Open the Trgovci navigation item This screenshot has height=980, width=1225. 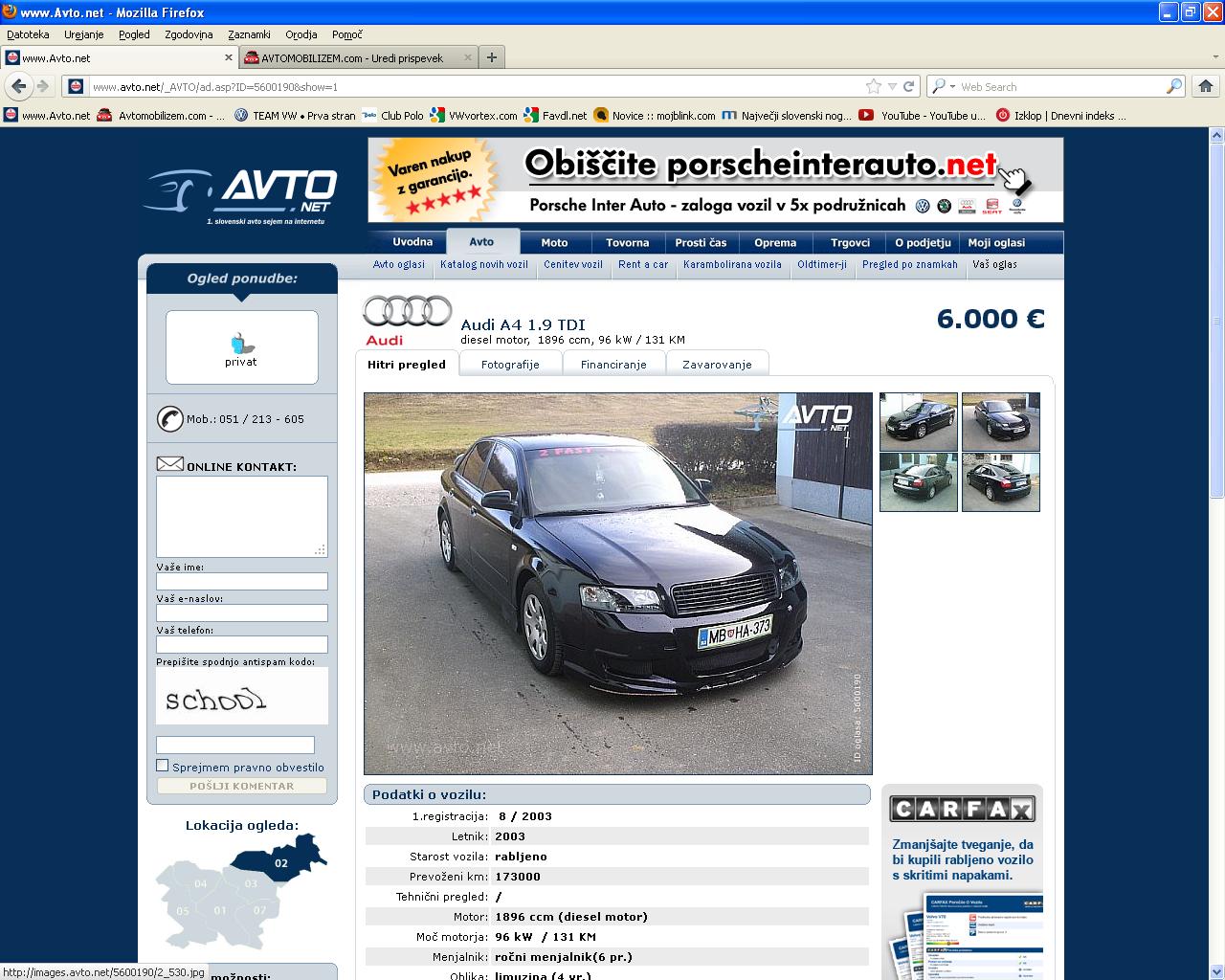tap(850, 242)
